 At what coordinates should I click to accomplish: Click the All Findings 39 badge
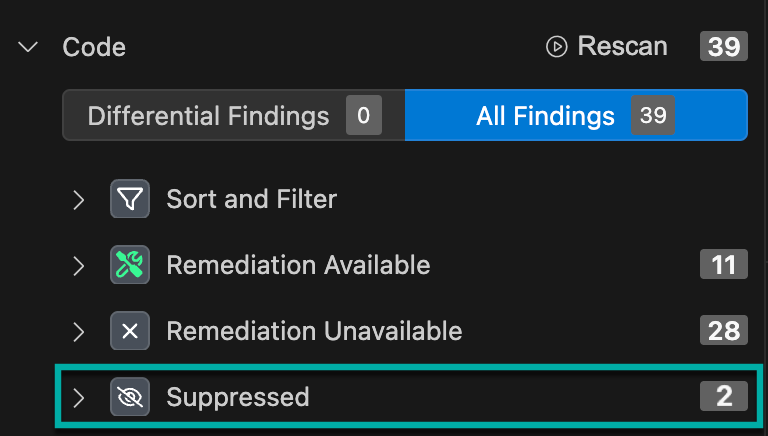click(x=653, y=116)
